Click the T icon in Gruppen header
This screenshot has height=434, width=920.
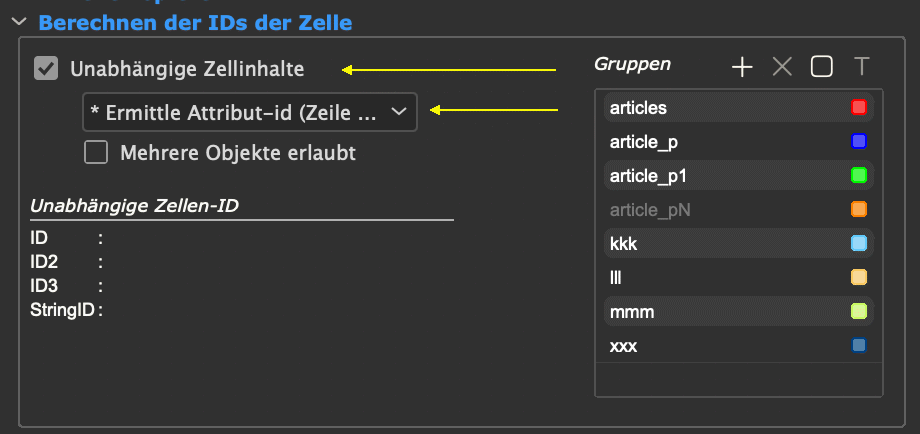[x=861, y=67]
